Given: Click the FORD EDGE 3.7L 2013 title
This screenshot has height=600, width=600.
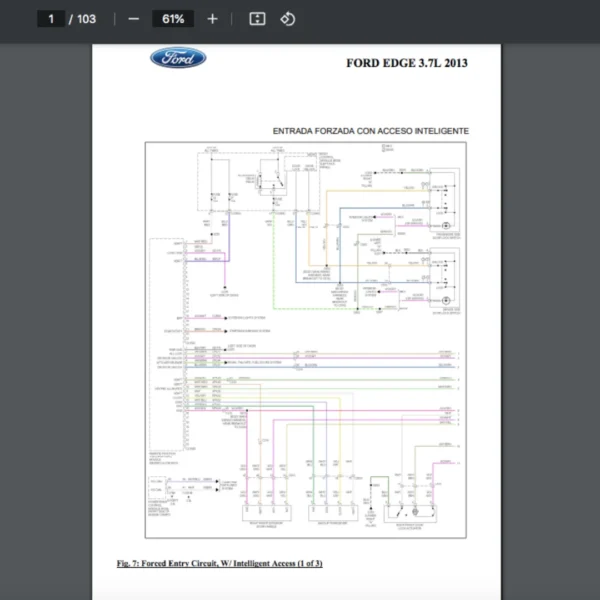Looking at the screenshot, I should 407,63.
